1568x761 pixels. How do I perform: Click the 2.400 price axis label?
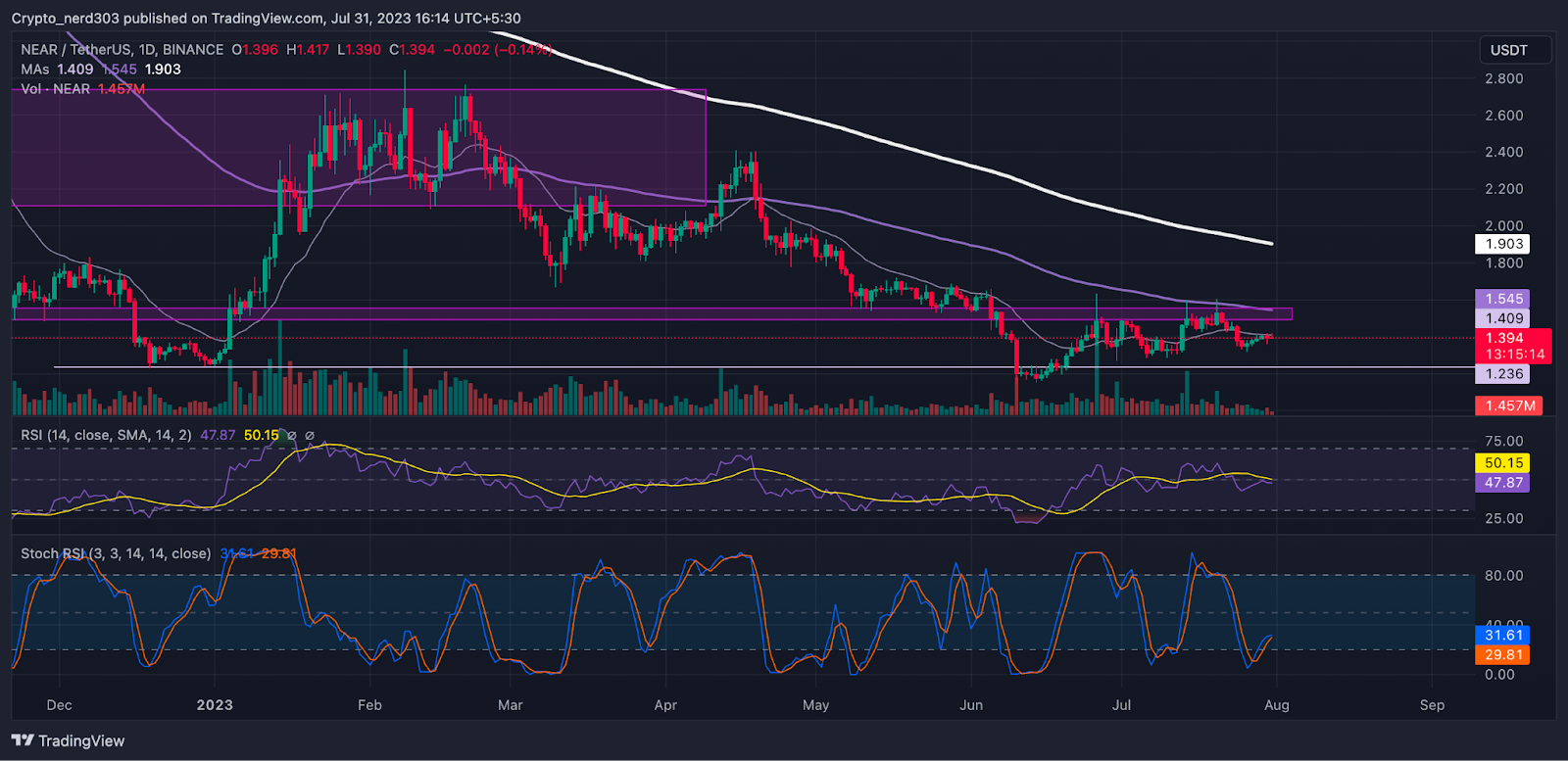pyautogui.click(x=1504, y=152)
